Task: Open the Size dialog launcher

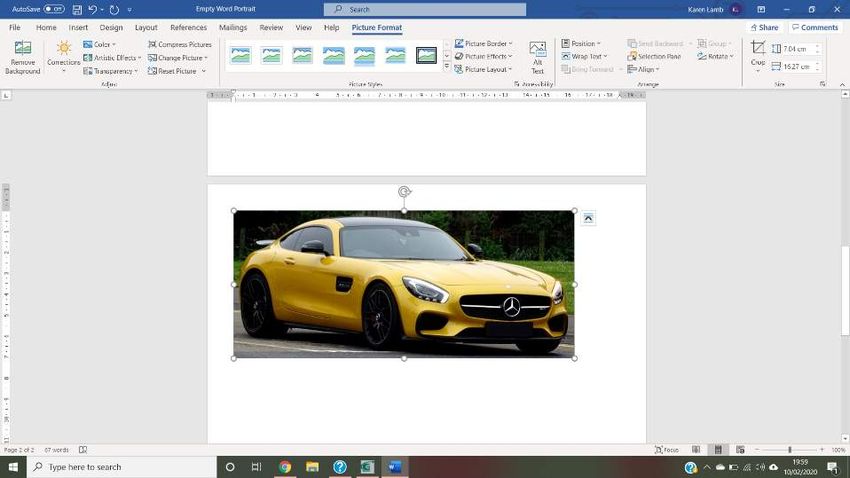Action: pos(823,84)
